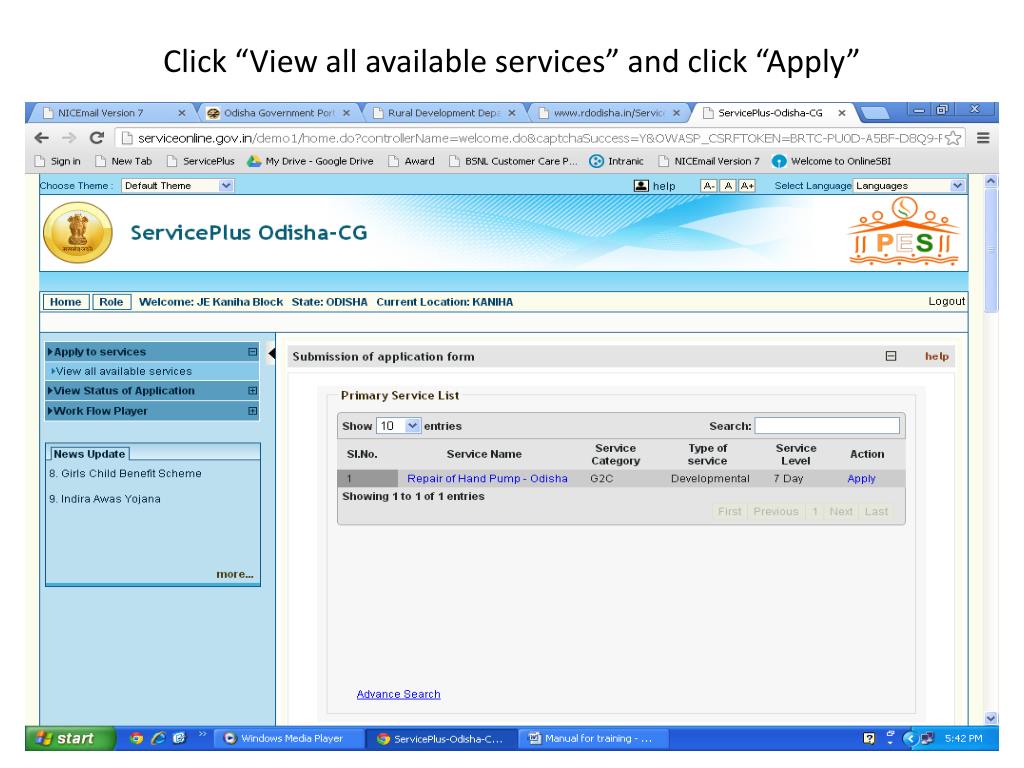Switch to Odisha Government Portal tab
The image size is (1024, 768).
pos(278,113)
